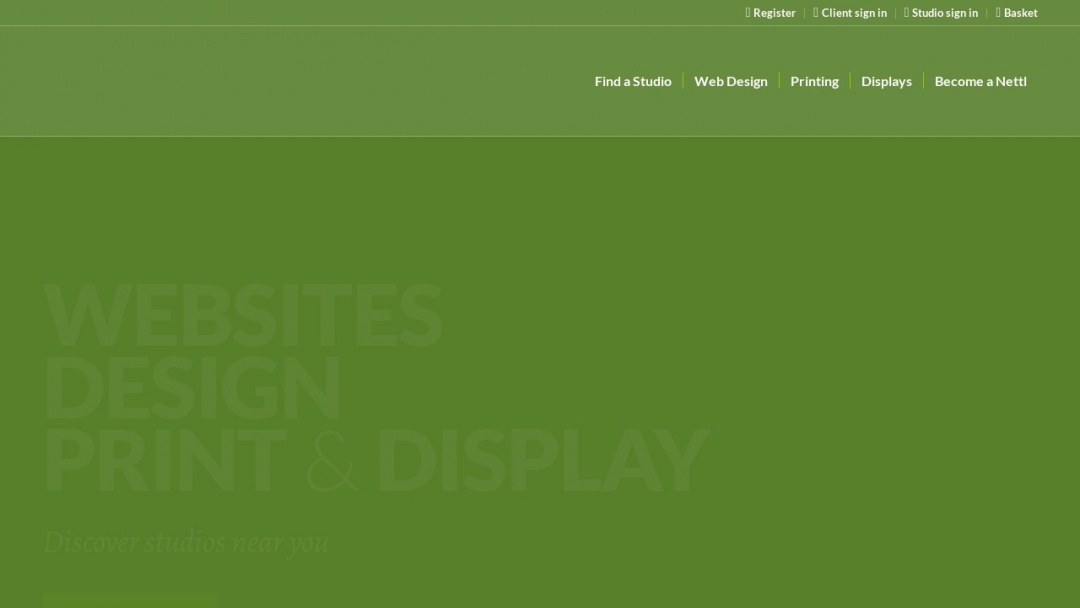The width and height of the screenshot is (1080, 608).
Task: Open your Basket via the link text
Action: point(1020,12)
